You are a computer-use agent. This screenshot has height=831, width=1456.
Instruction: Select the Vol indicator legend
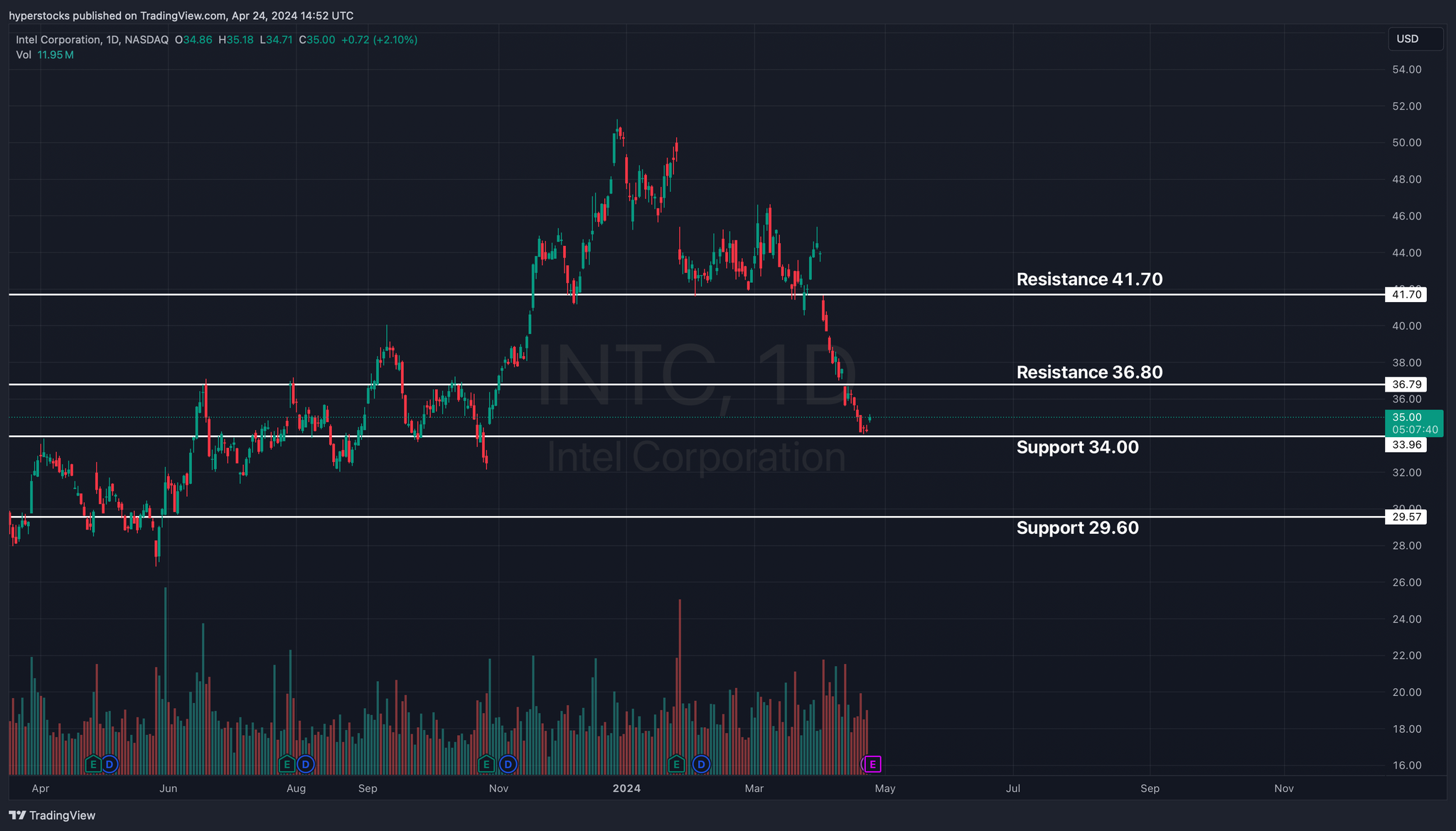(24, 55)
